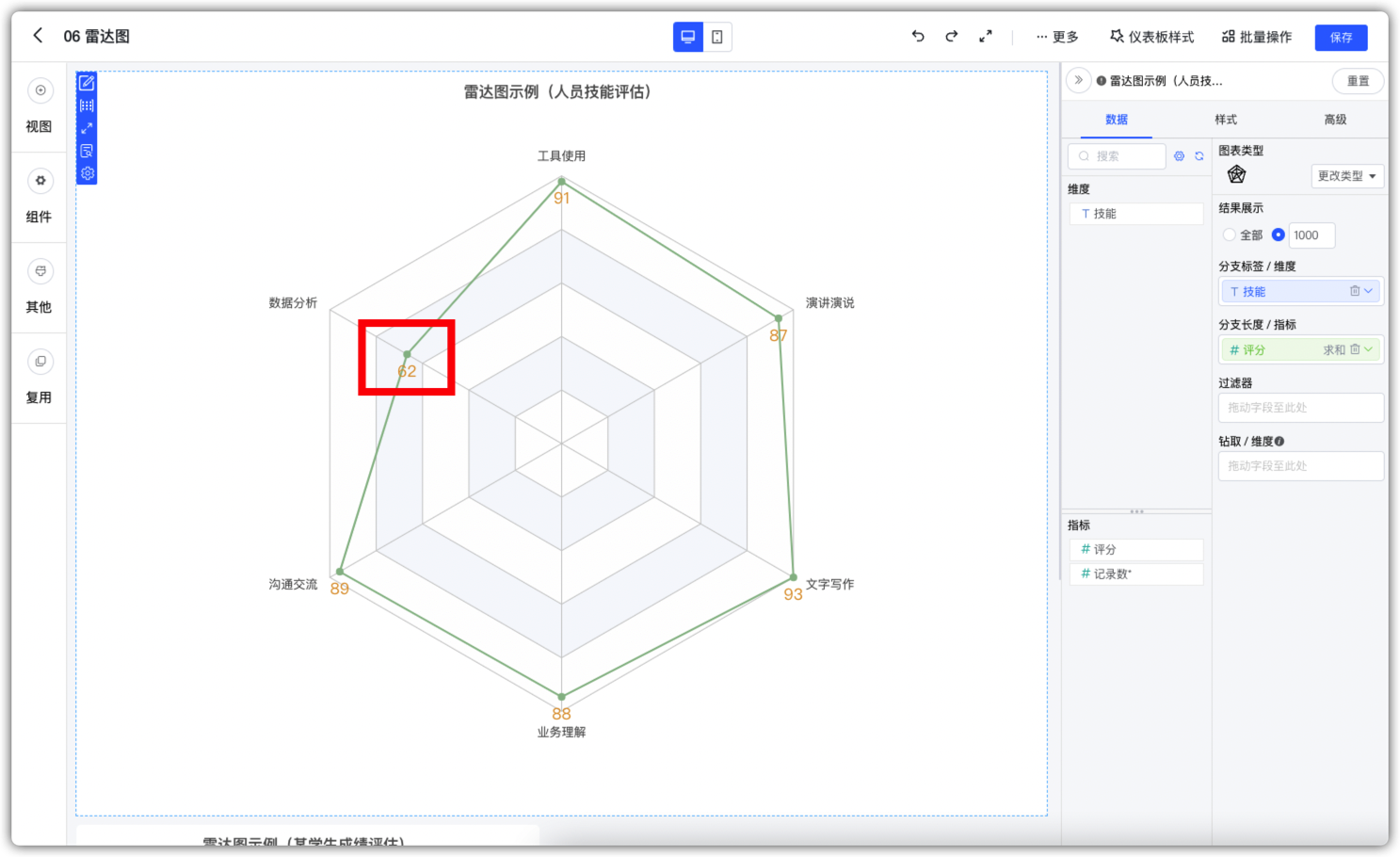Viewport: 1400px width, 857px height.
Task: Select the 全部 radio option
Action: [1230, 235]
